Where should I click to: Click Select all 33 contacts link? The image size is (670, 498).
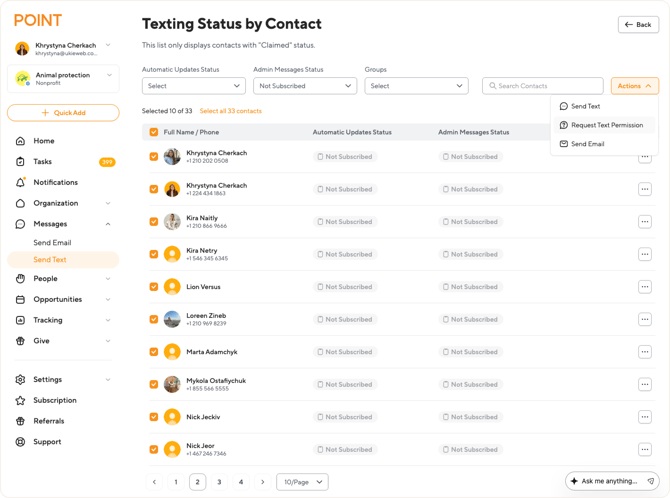tap(230, 111)
